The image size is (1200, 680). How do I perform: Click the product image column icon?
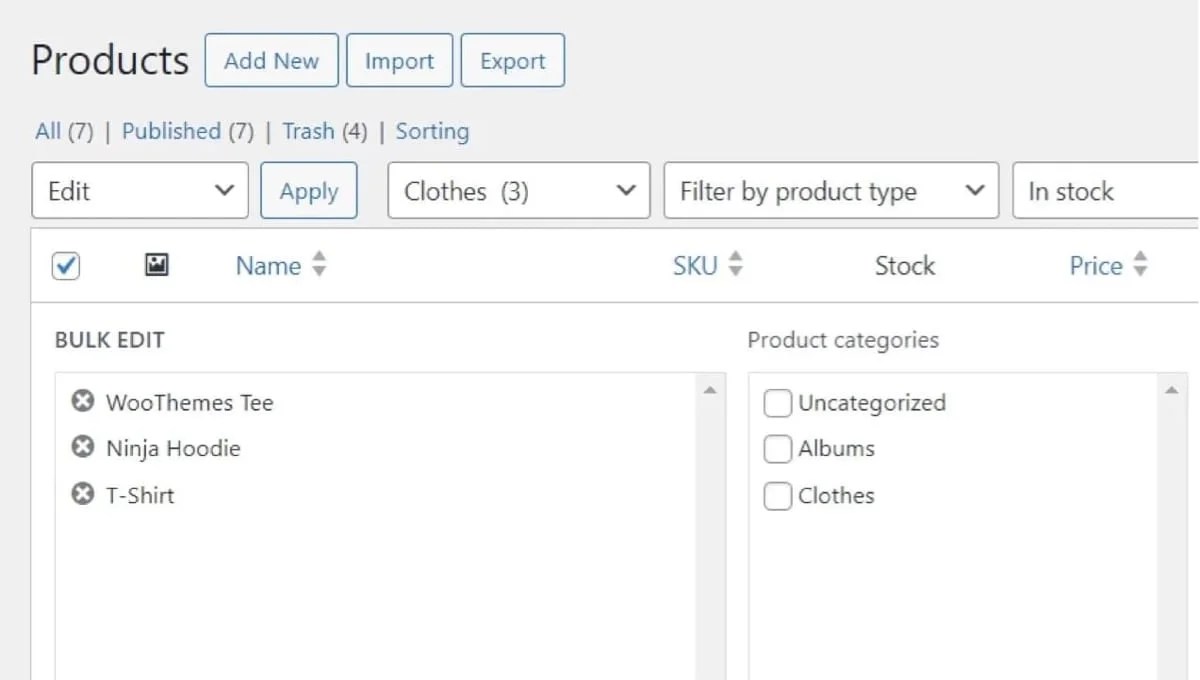pyautogui.click(x=156, y=265)
